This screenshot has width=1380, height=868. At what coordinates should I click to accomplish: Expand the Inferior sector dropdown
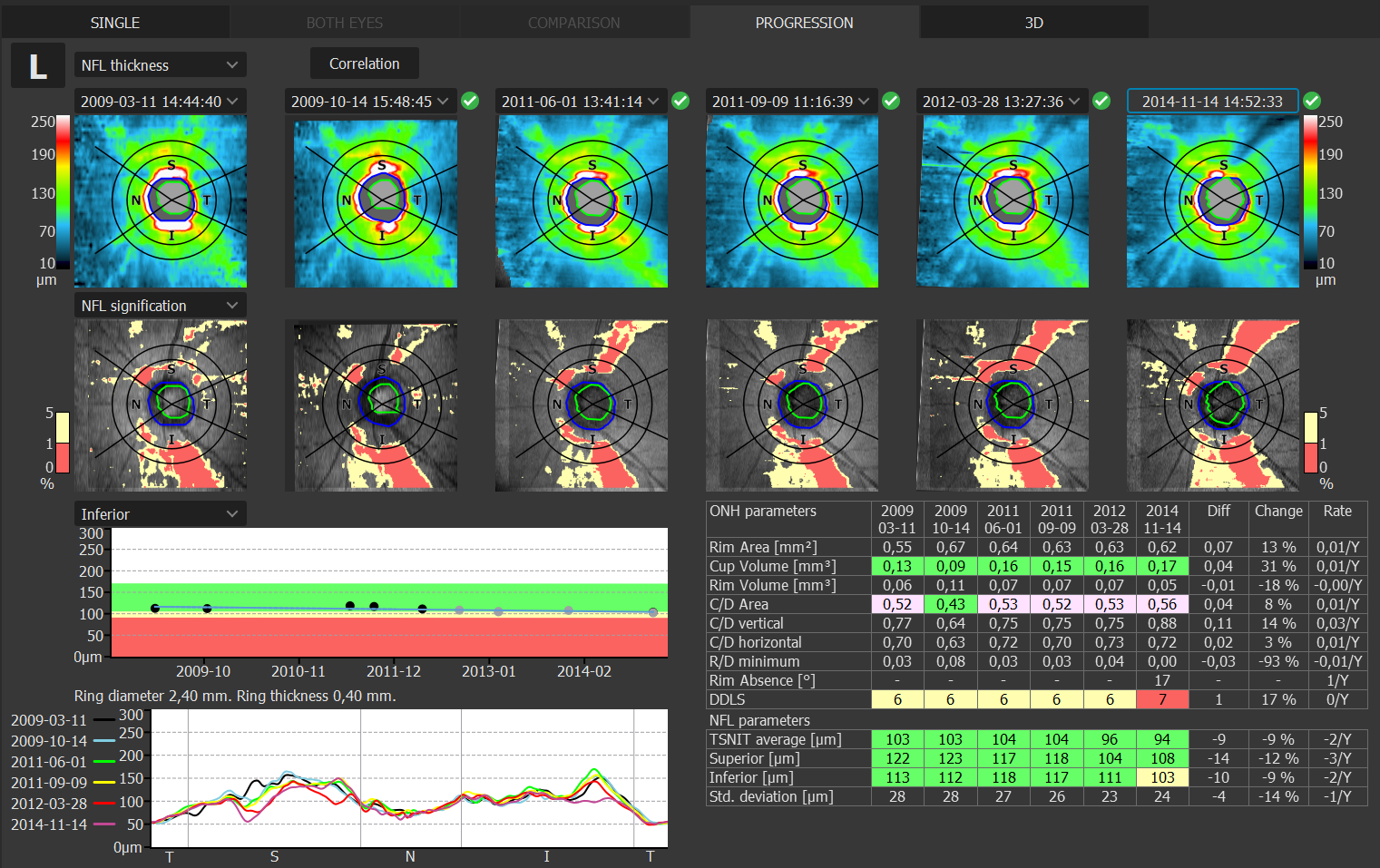click(161, 514)
